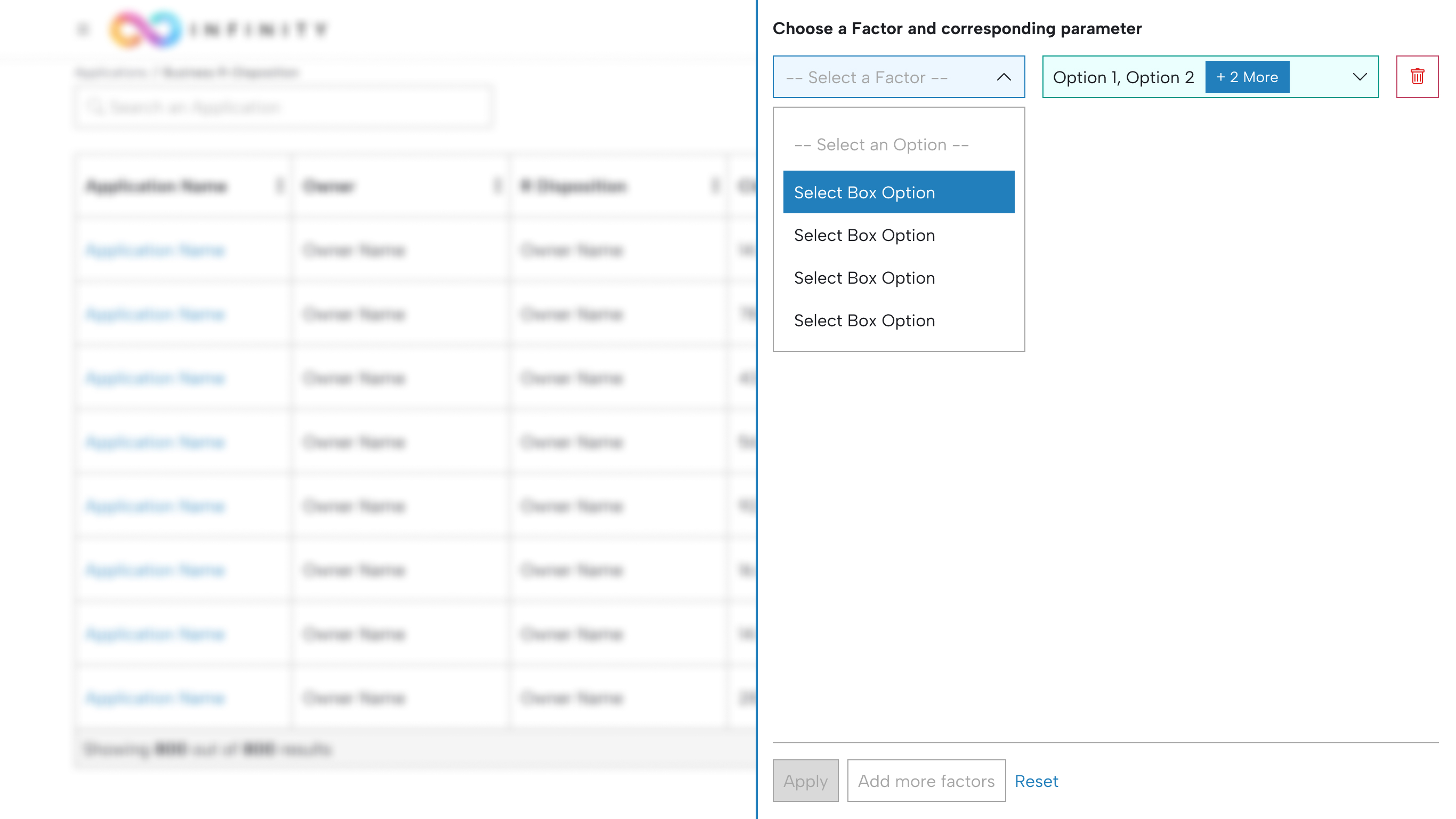The width and height of the screenshot is (1456, 819).
Task: Collapse the Select a Factor chevron
Action: click(1003, 77)
